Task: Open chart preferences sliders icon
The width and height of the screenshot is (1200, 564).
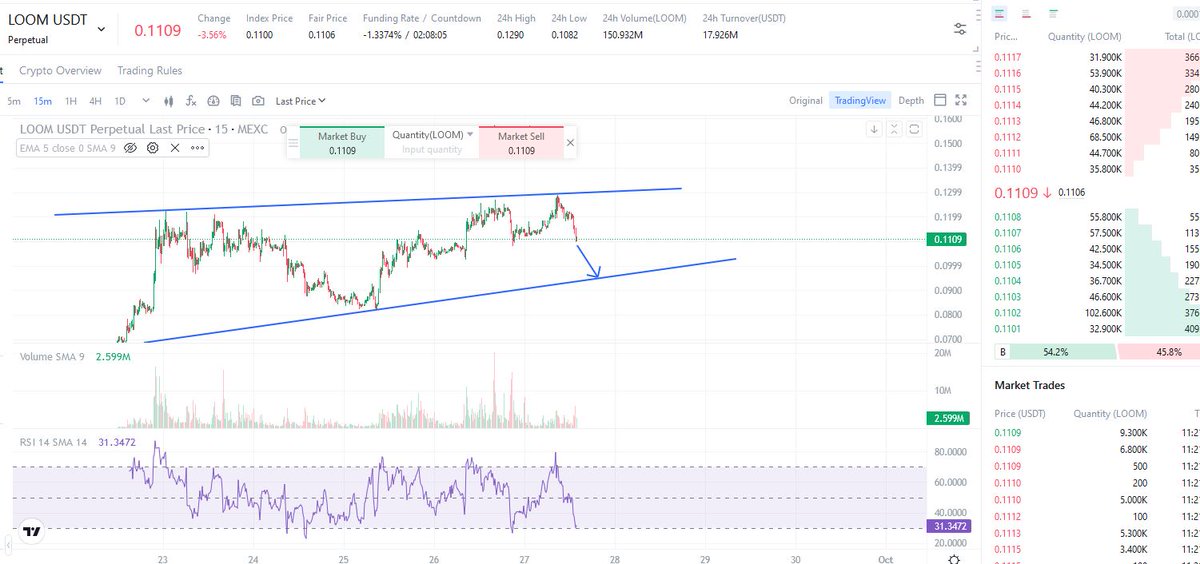Action: coord(961,30)
